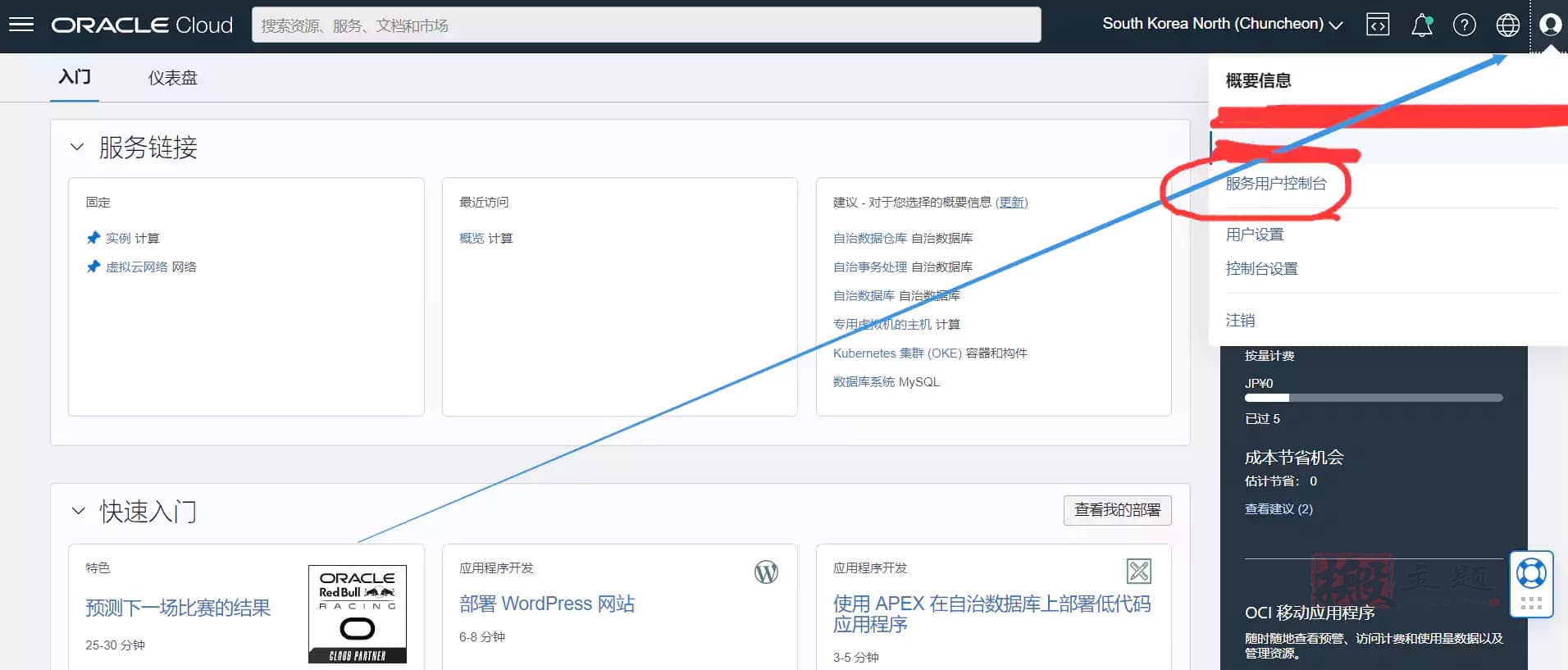Open the help question mark icon
This screenshot has width=1568, height=670.
pos(1465,25)
